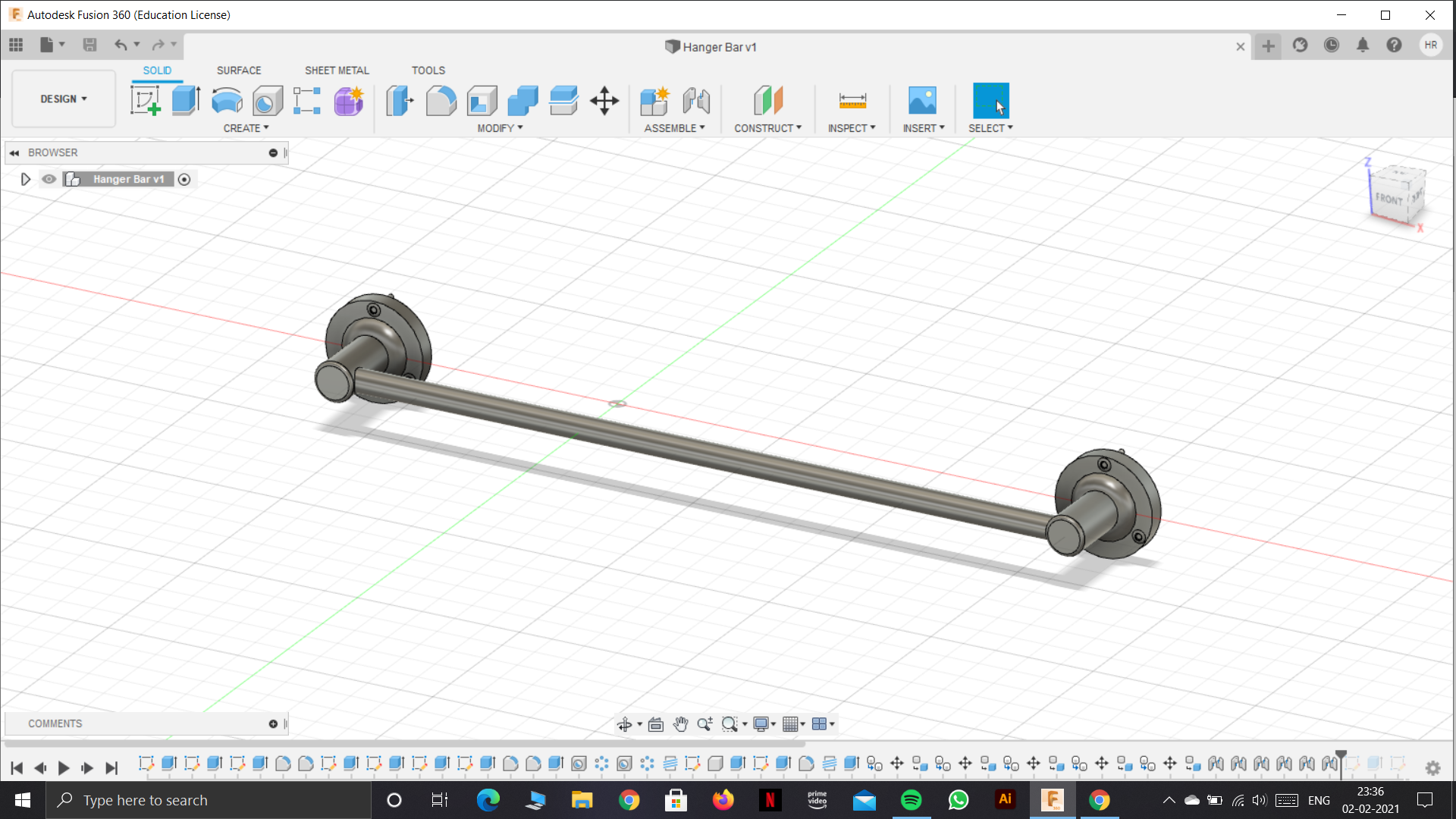
Task: Select the Hanger Bar v1 document tab
Action: [x=711, y=47]
